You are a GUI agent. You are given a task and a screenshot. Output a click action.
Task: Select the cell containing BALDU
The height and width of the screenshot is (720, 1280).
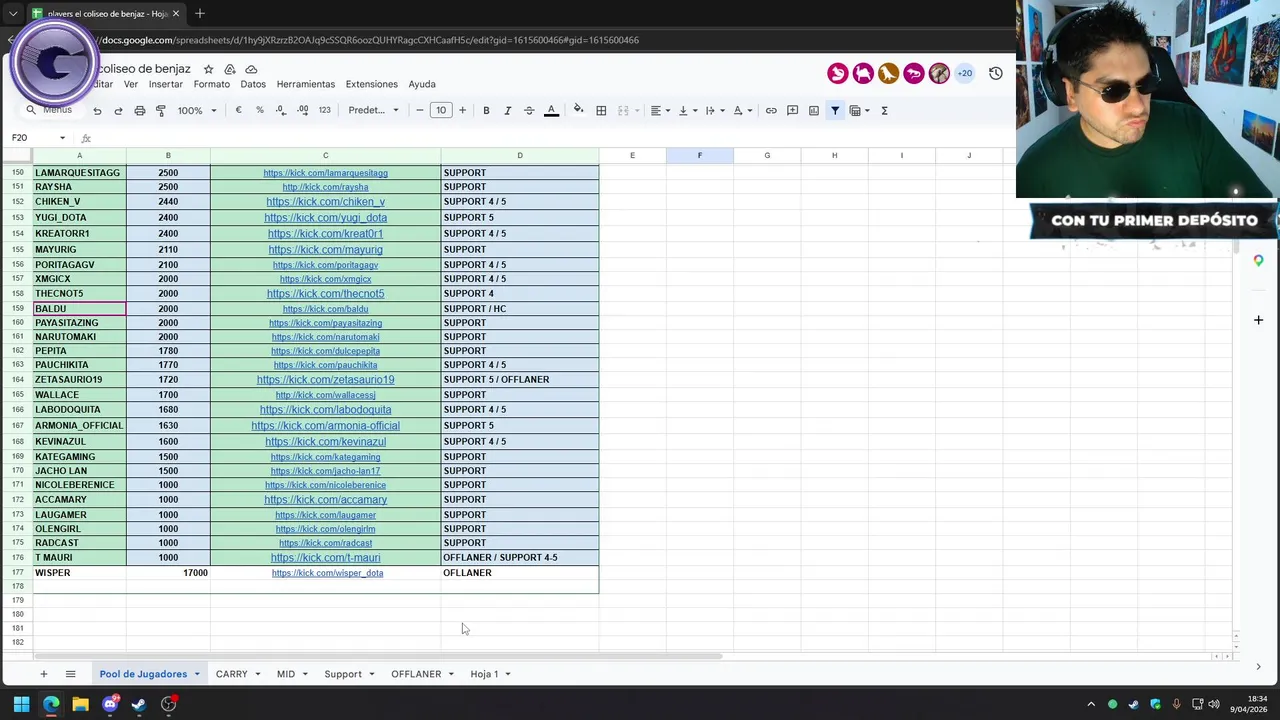(x=79, y=309)
